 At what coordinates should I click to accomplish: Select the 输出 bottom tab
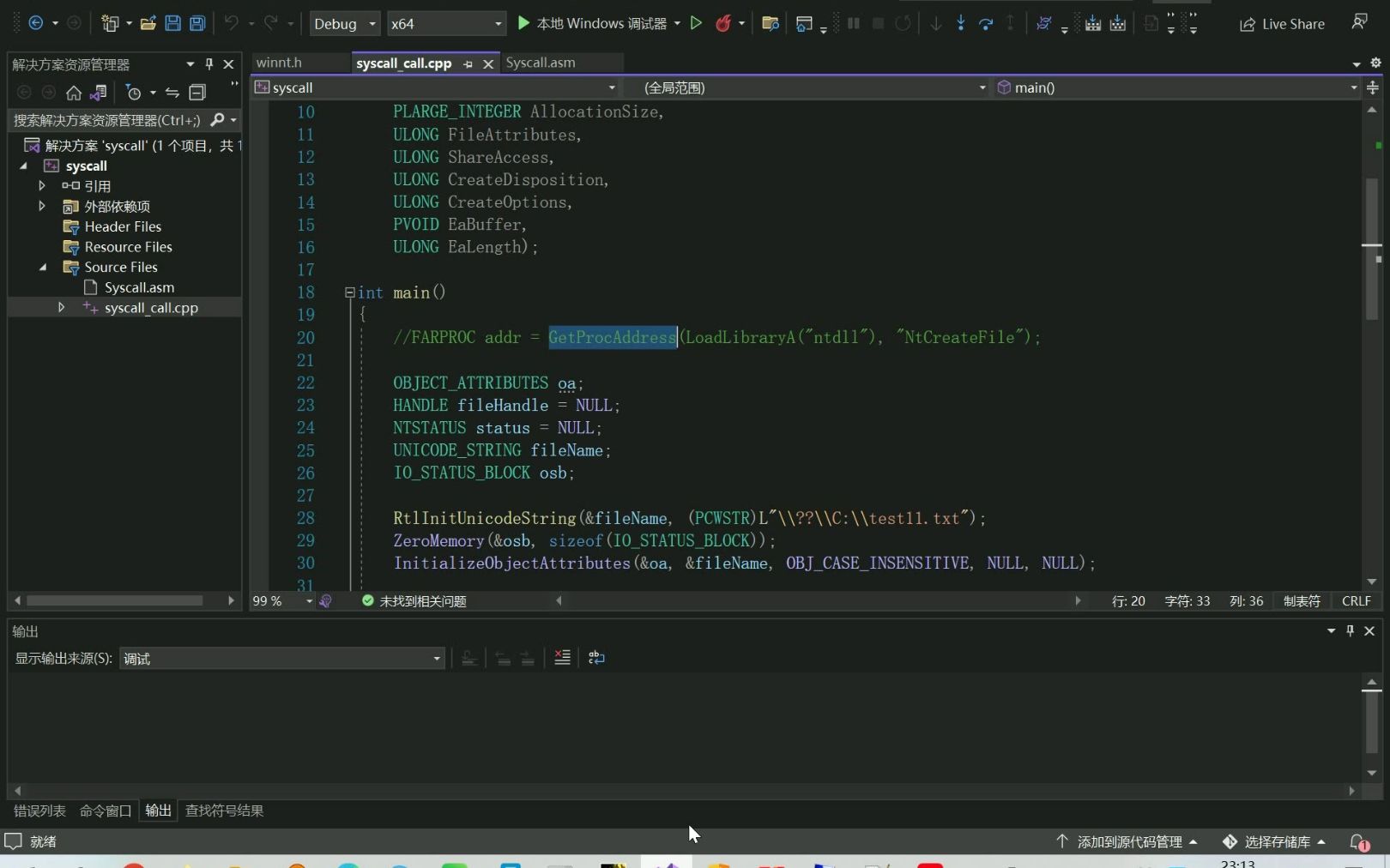pos(158,810)
